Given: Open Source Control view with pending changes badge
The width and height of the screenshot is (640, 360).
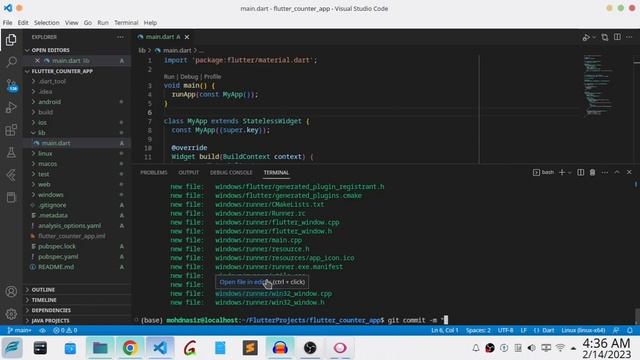Looking at the screenshot, I should (x=11, y=85).
